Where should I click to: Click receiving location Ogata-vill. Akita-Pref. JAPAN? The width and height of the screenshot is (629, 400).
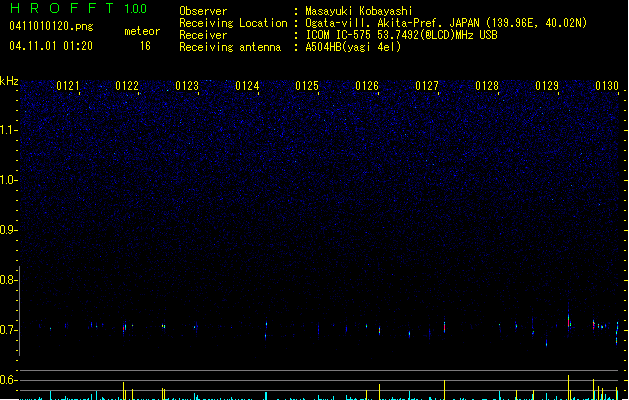[394, 23]
